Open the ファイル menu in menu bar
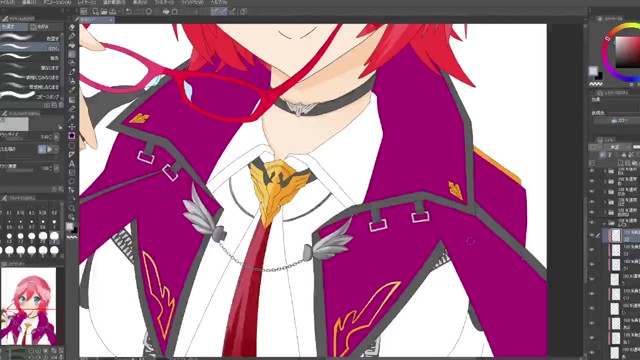 [7, 2]
